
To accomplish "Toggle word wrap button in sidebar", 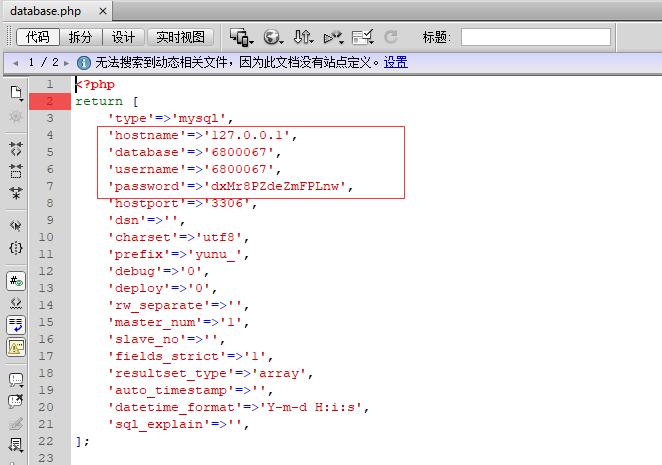I will click(x=16, y=325).
